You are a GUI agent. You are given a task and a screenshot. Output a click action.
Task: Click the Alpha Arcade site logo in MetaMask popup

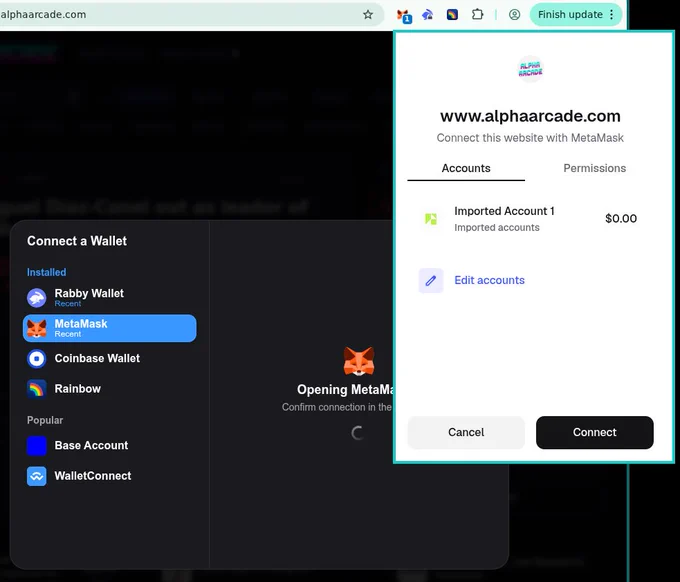[530, 69]
